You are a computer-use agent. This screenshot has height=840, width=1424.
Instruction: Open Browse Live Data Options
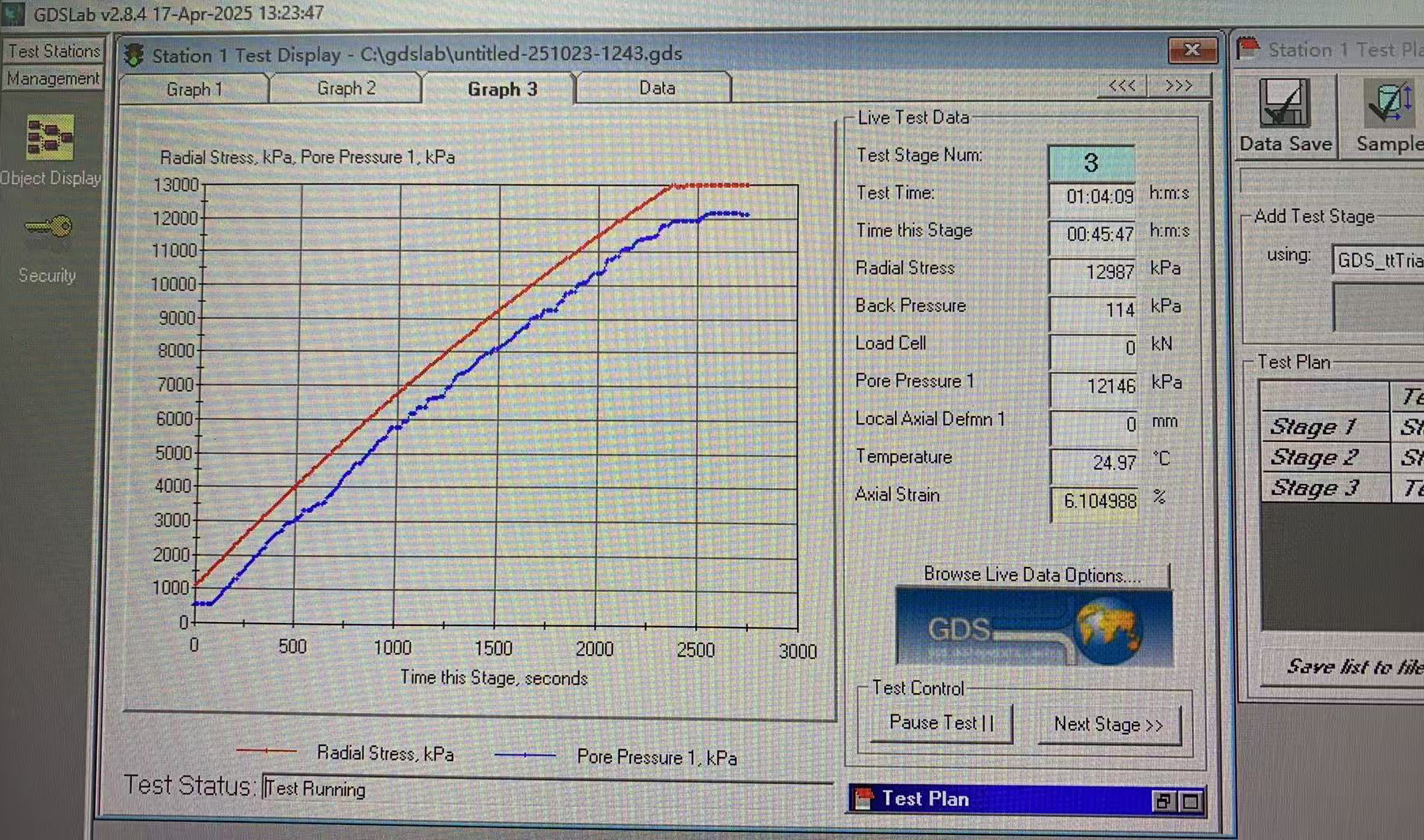point(1032,575)
